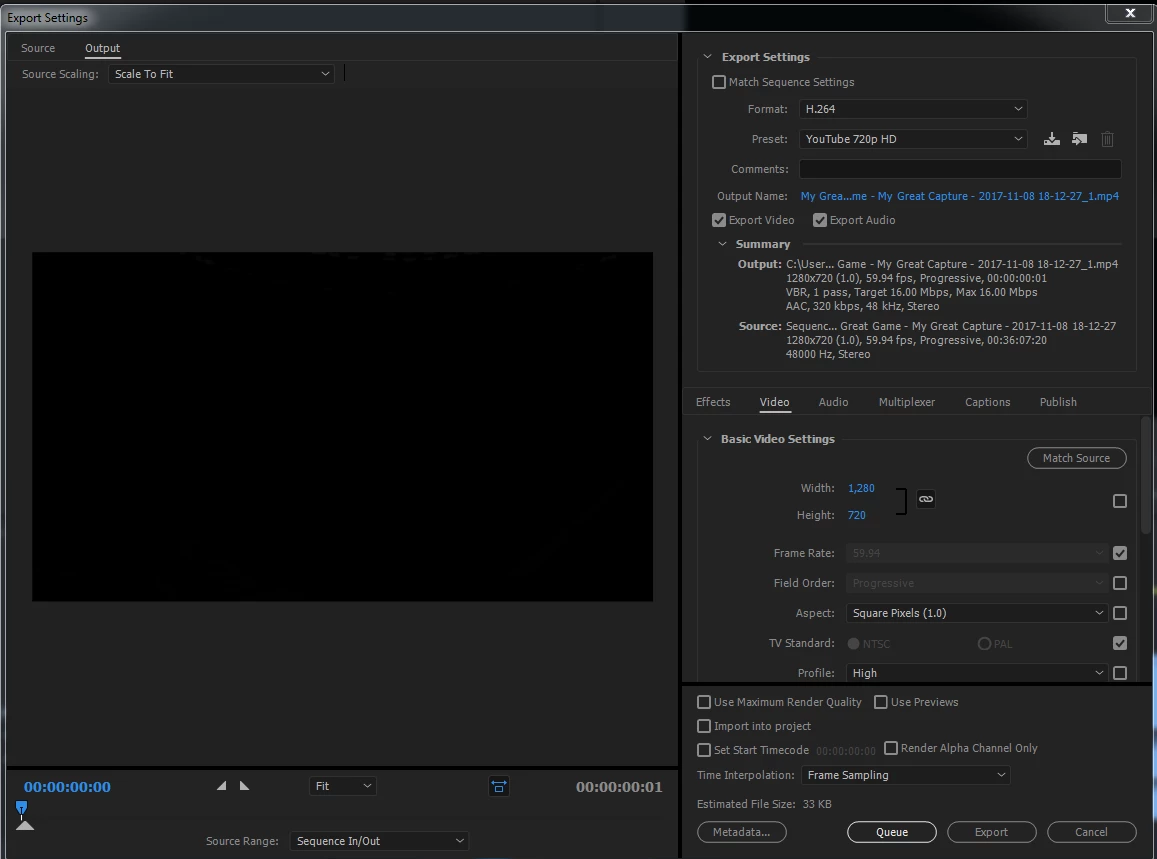Open the Publish tab
The image size is (1157, 859).
pos(1057,402)
